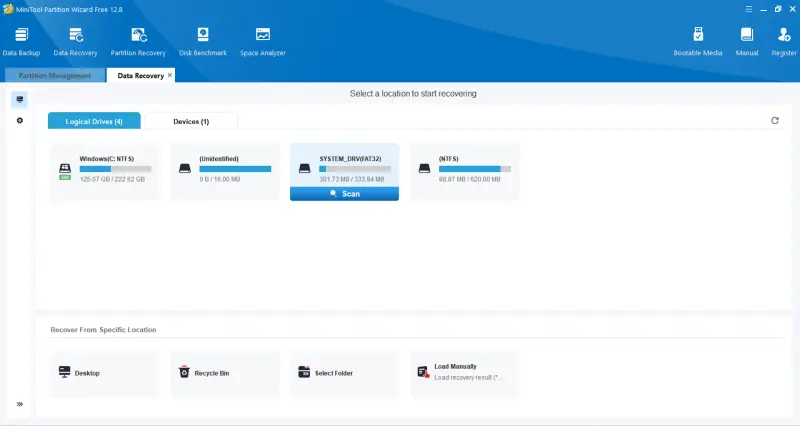This screenshot has width=800, height=426.
Task: Close the Data Recovery tab
Action: click(170, 75)
